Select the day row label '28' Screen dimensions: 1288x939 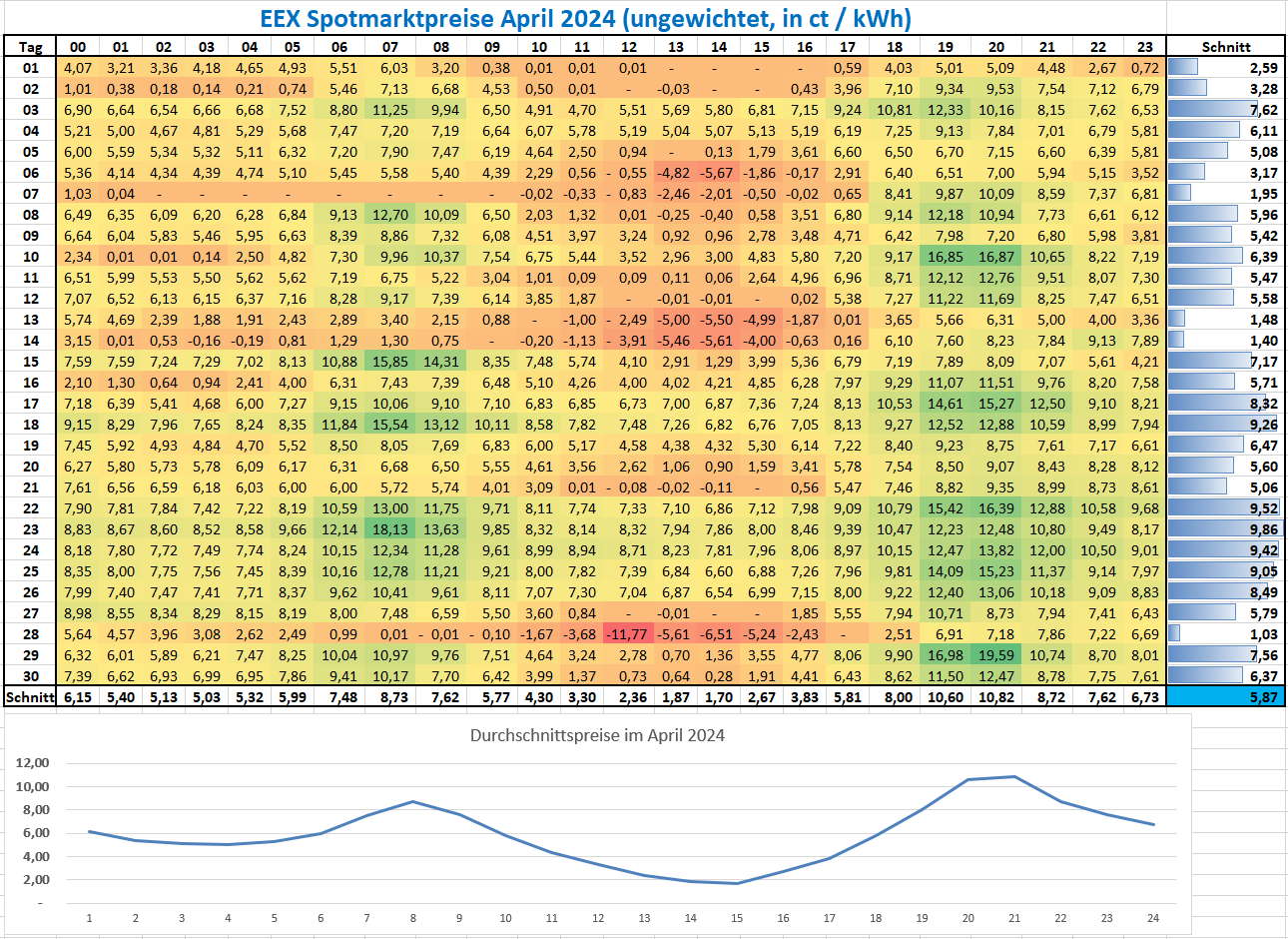tap(31, 634)
